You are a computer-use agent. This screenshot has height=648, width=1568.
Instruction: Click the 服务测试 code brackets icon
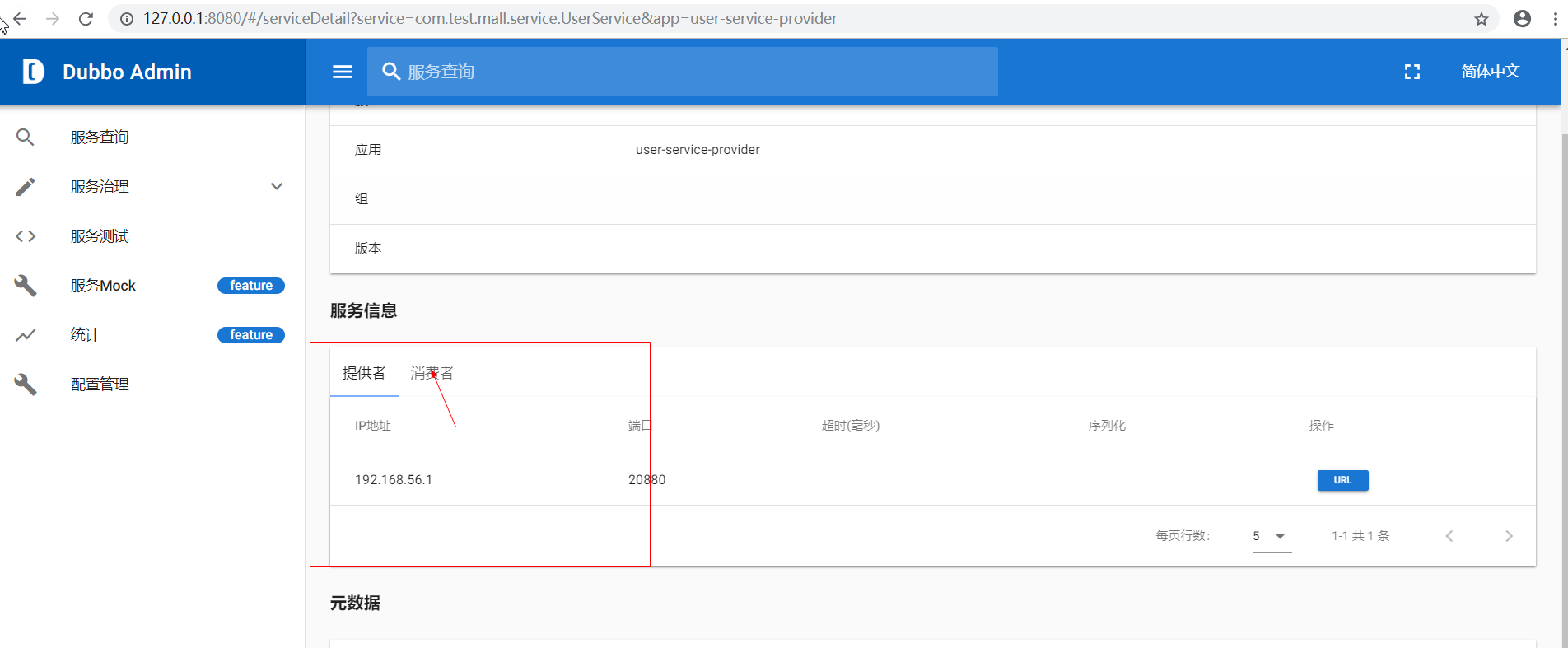26,236
